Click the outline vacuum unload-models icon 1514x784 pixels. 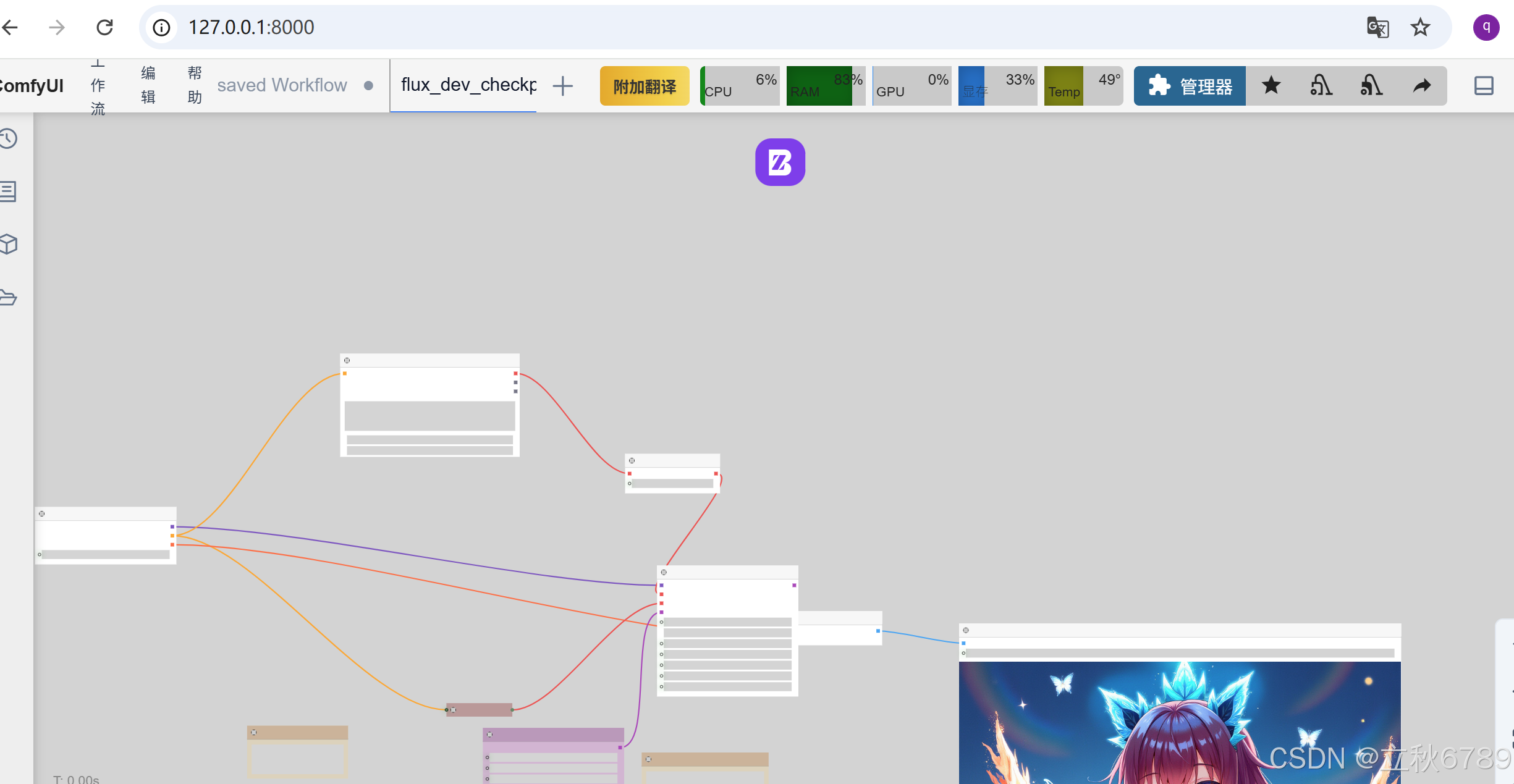coord(1321,86)
